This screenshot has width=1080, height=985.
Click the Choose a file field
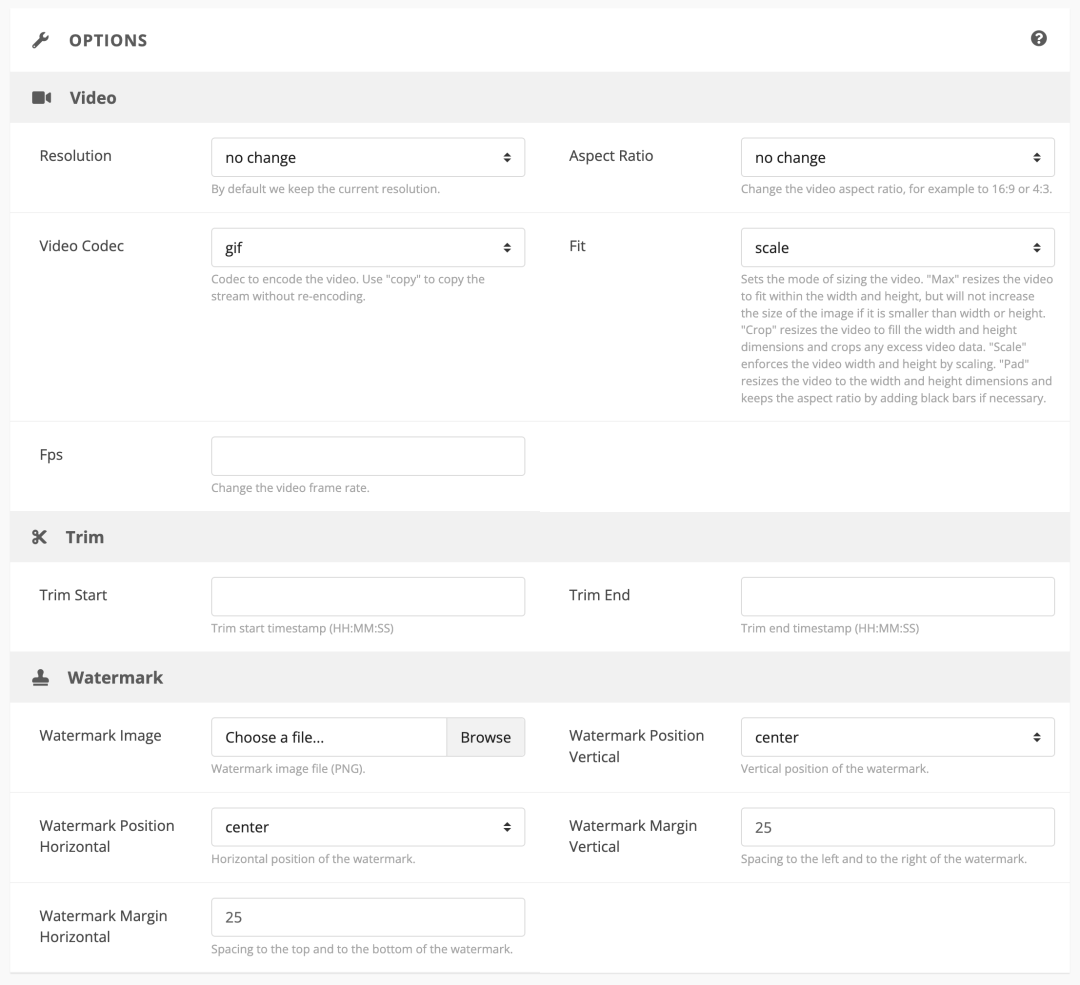[329, 737]
